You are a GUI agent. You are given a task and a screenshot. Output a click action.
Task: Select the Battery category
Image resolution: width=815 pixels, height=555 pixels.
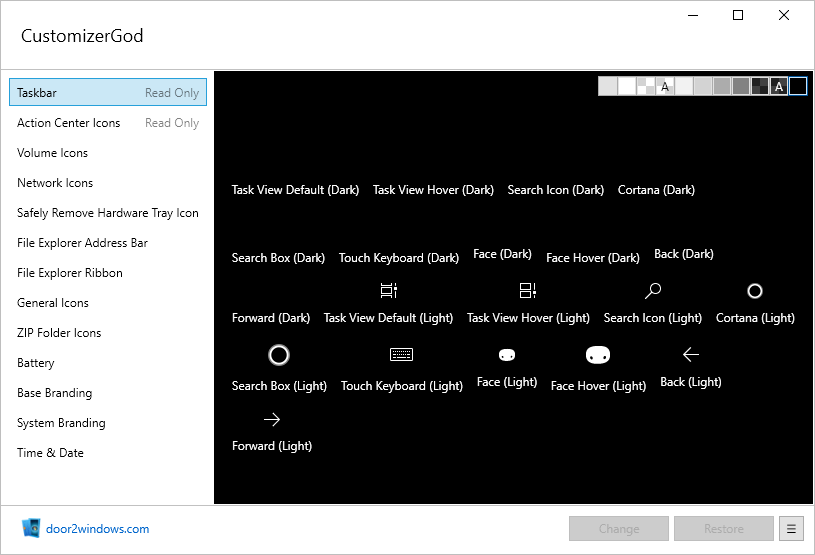(108, 363)
